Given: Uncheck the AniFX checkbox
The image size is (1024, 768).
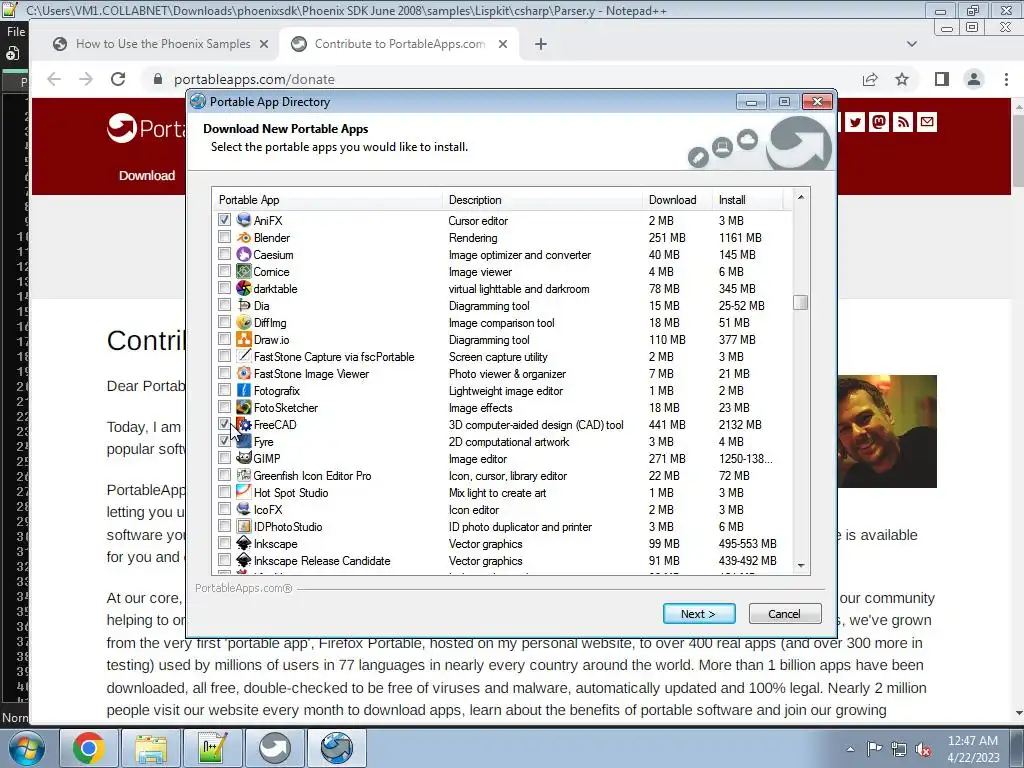Looking at the screenshot, I should (x=225, y=219).
